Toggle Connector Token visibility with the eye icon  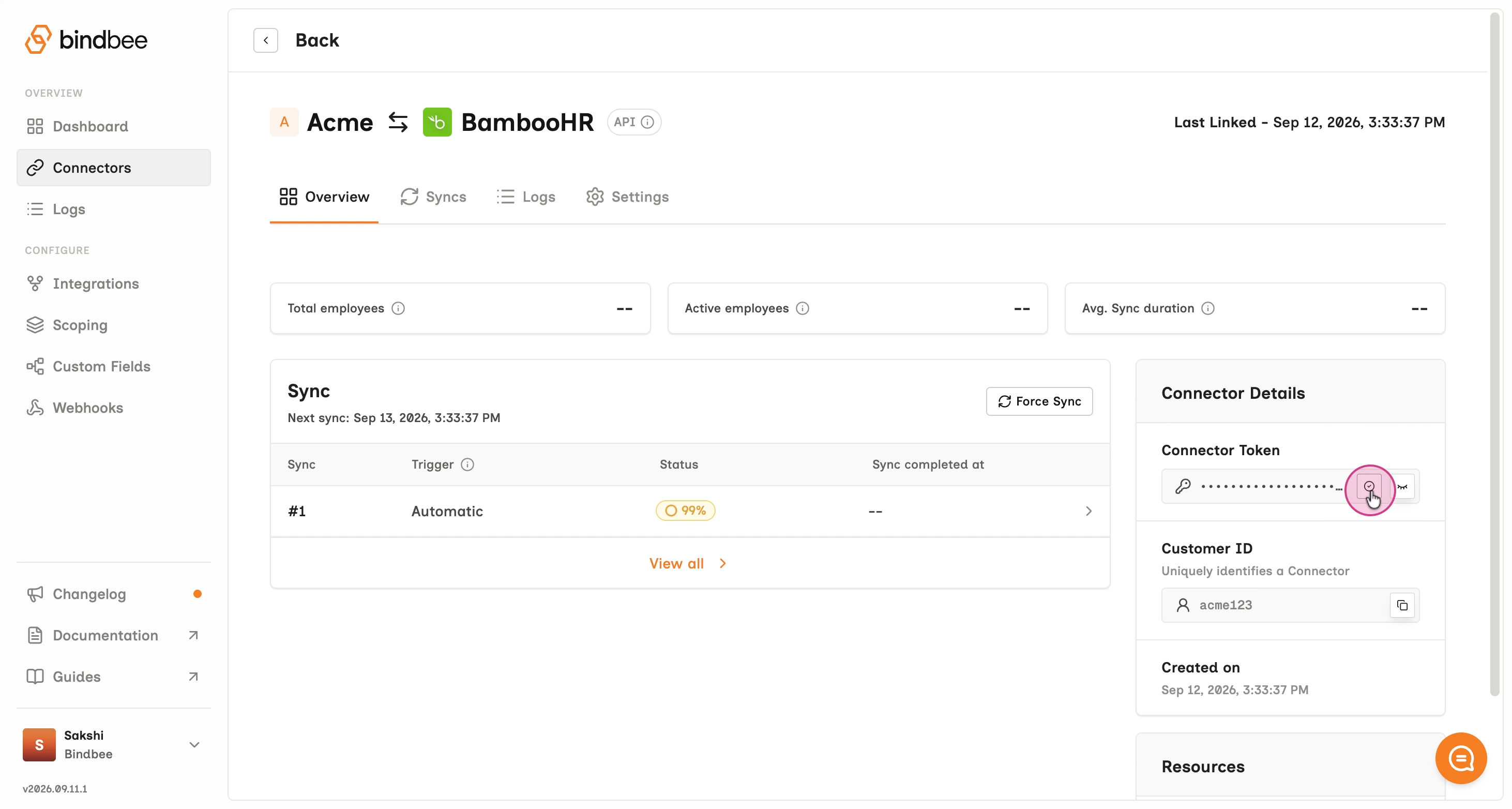pyautogui.click(x=1402, y=486)
